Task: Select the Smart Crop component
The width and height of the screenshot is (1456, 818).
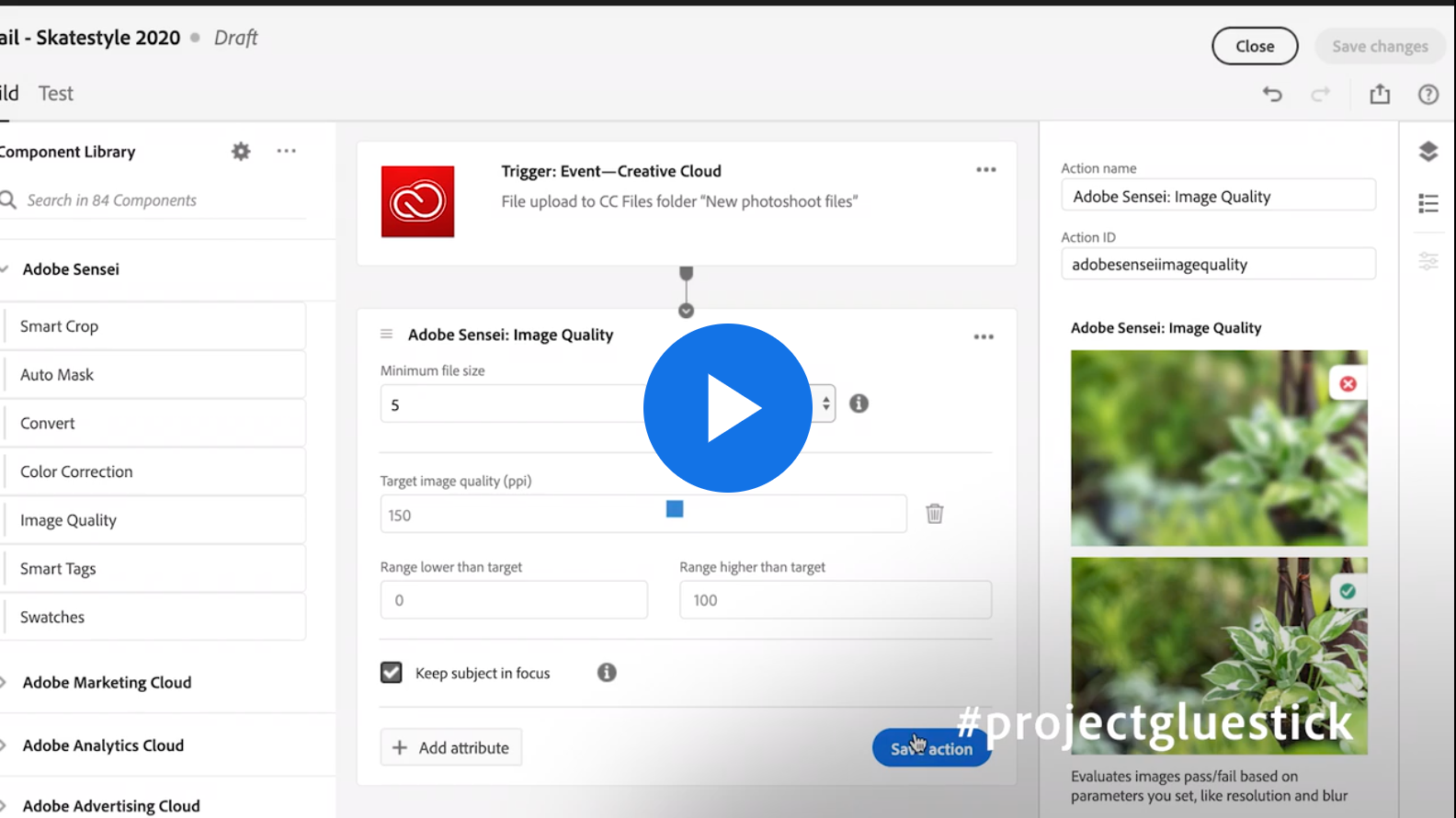Action: tap(155, 326)
